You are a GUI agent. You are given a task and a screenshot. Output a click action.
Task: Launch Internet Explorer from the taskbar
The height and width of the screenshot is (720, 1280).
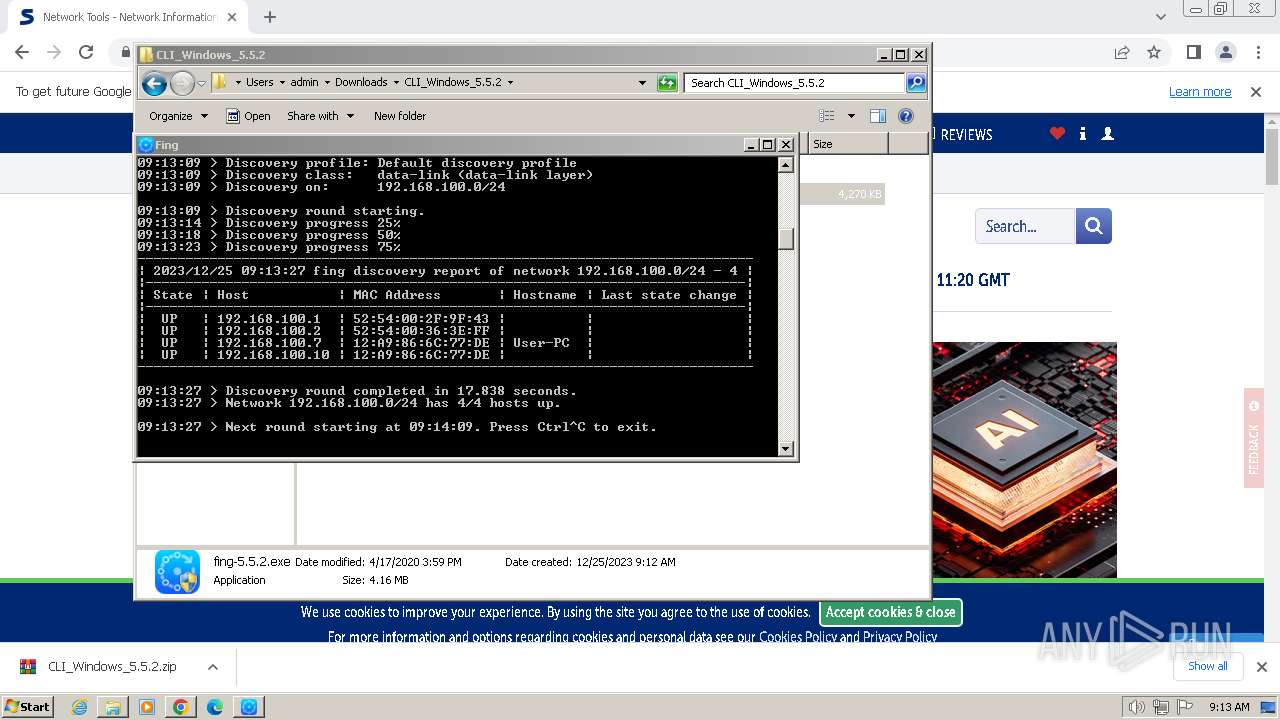click(x=79, y=707)
